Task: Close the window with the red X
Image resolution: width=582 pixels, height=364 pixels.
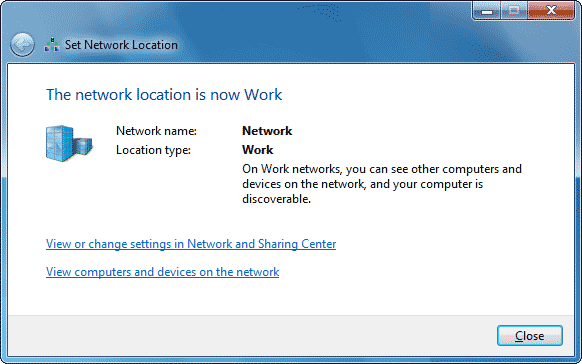Action: 551,11
